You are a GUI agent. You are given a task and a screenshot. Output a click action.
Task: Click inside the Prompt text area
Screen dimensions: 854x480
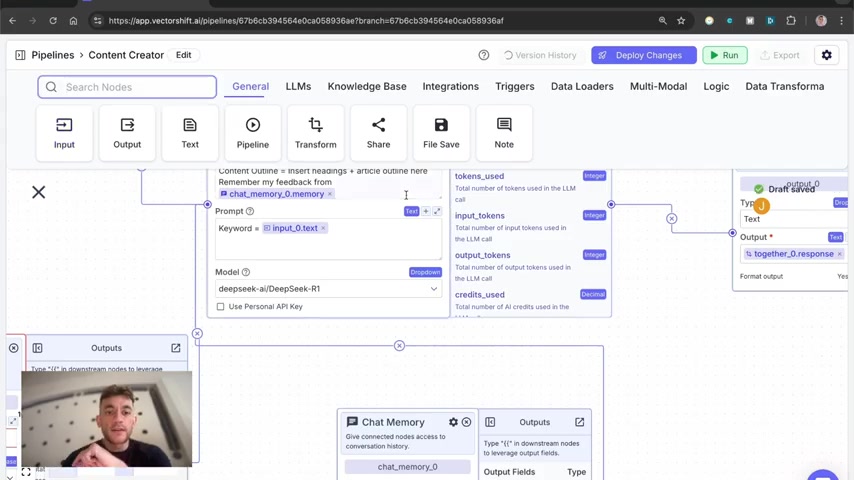[328, 240]
